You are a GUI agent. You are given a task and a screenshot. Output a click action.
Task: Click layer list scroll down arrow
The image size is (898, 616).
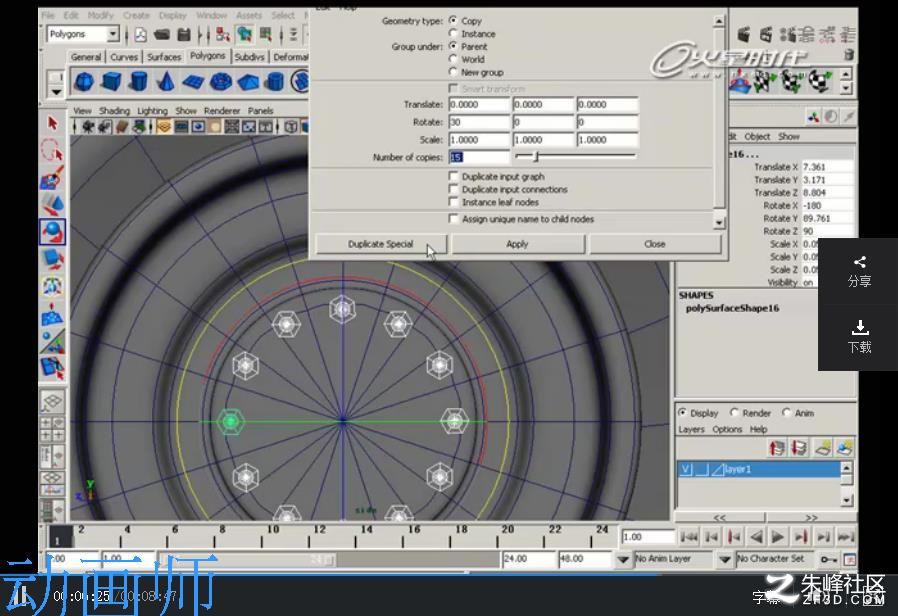(848, 500)
